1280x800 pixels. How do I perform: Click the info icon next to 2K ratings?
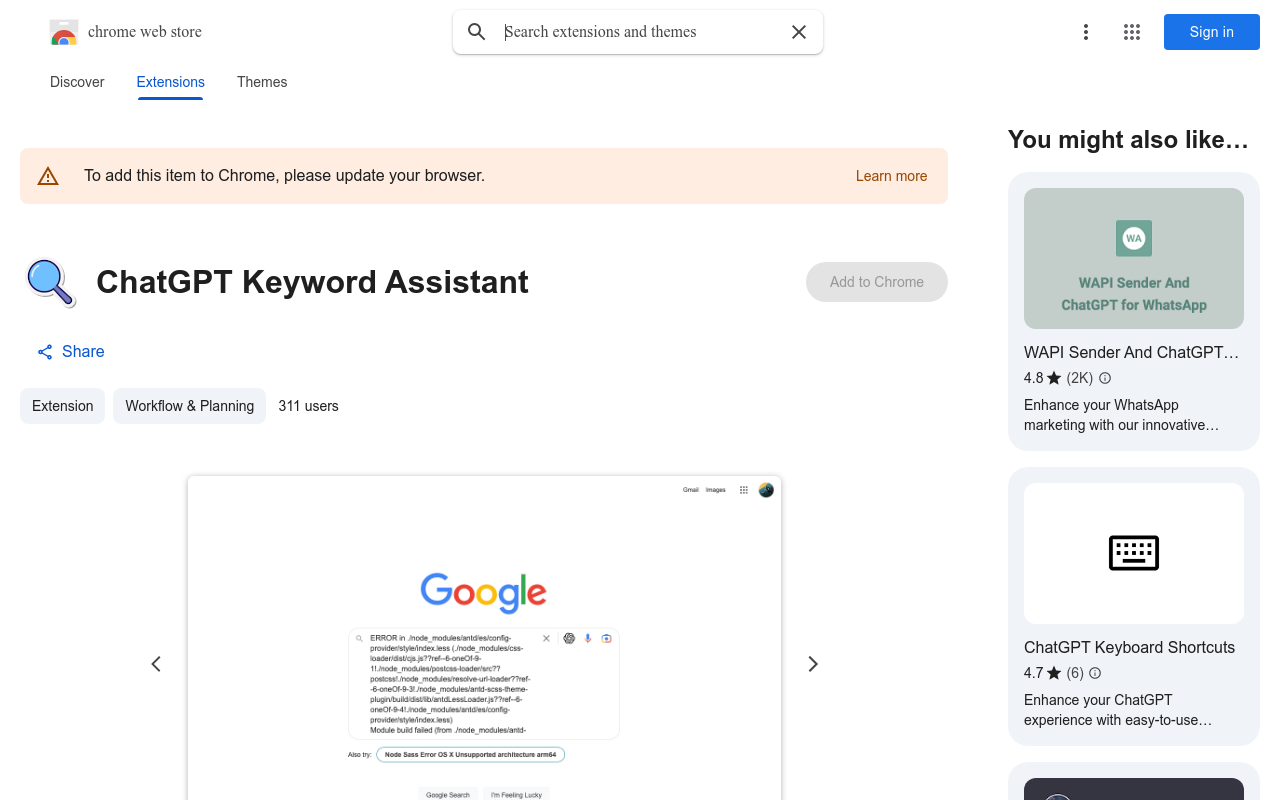coord(1105,378)
